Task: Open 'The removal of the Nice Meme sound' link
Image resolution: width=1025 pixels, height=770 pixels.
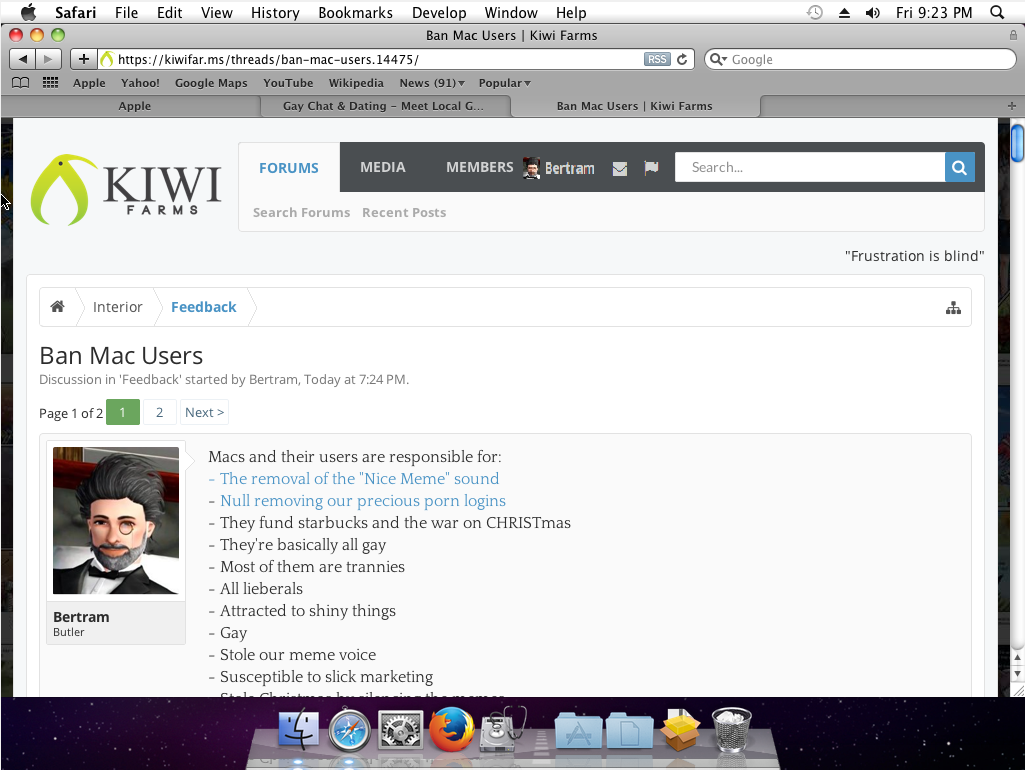Action: pyautogui.click(x=360, y=478)
